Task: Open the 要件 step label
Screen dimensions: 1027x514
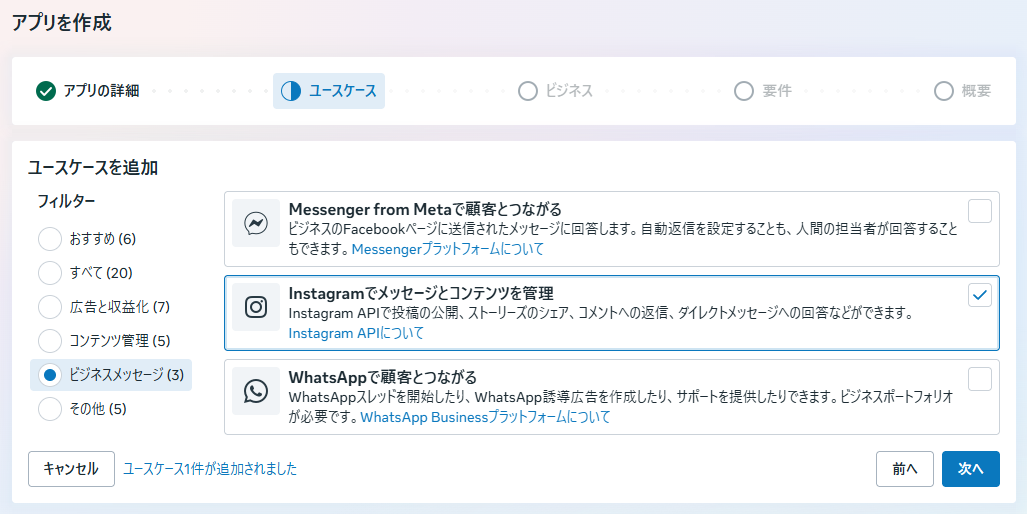Action: (777, 91)
